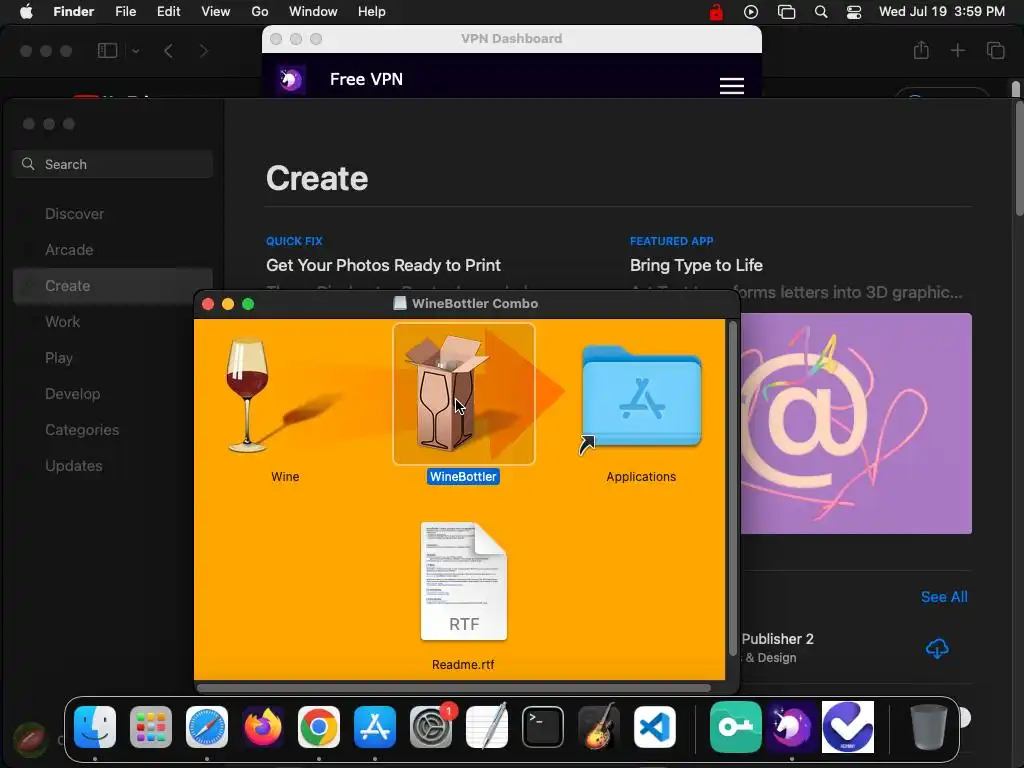Image resolution: width=1024 pixels, height=768 pixels.
Task: Click WineBottler Combo horizontal scrollbar
Action: (x=454, y=688)
